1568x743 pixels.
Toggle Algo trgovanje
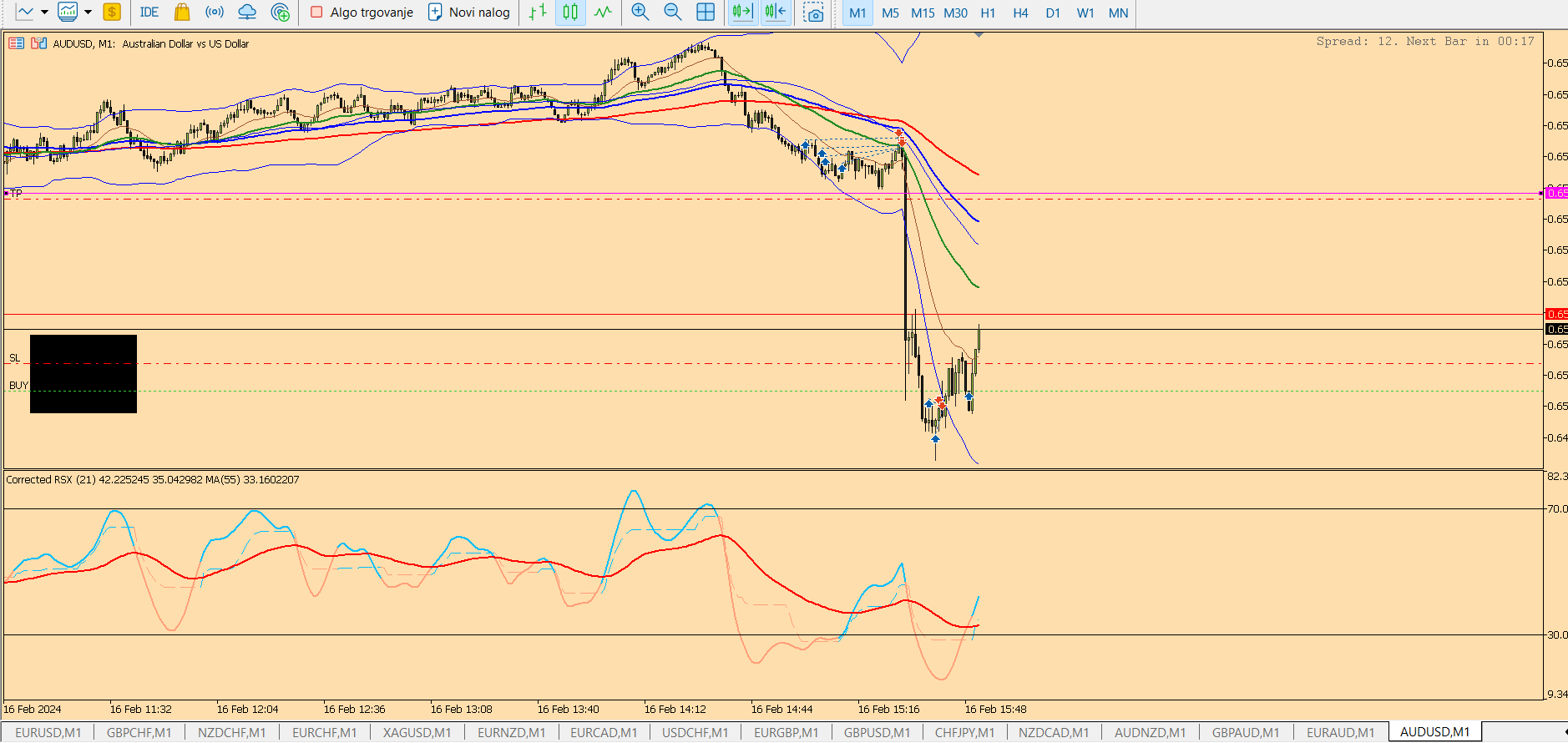click(x=362, y=12)
